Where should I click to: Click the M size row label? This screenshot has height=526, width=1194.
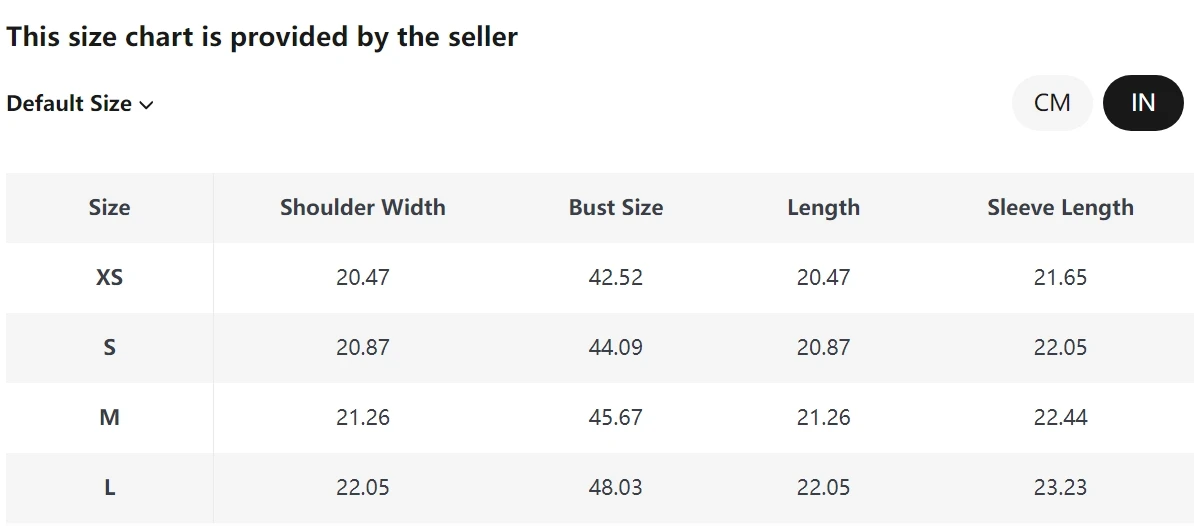109,418
